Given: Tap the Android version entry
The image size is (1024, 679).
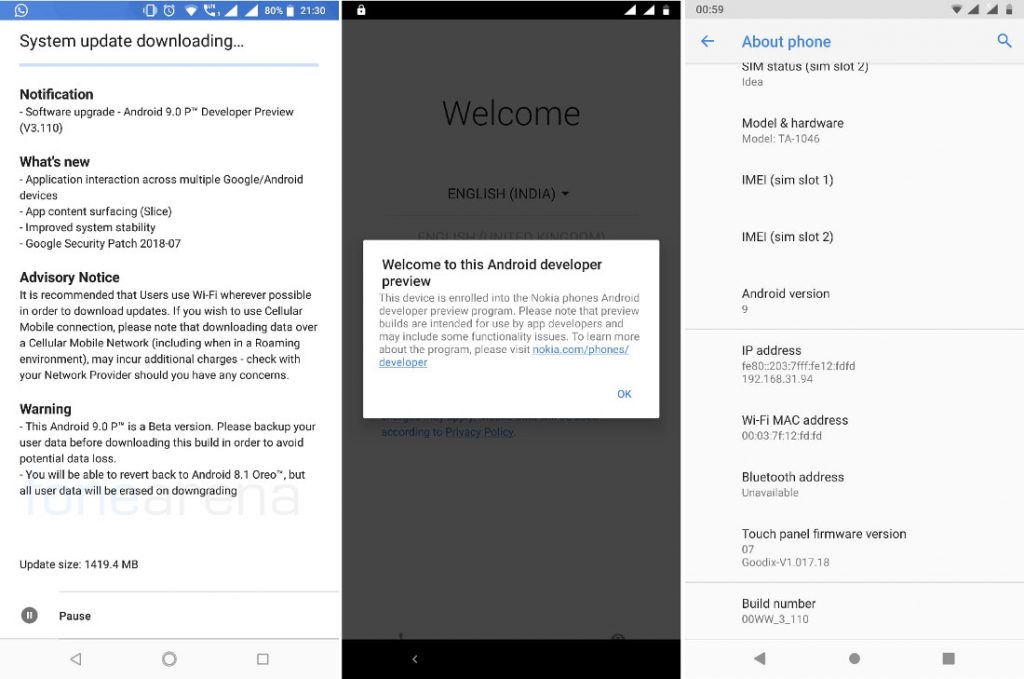Looking at the screenshot, I should pos(854,300).
